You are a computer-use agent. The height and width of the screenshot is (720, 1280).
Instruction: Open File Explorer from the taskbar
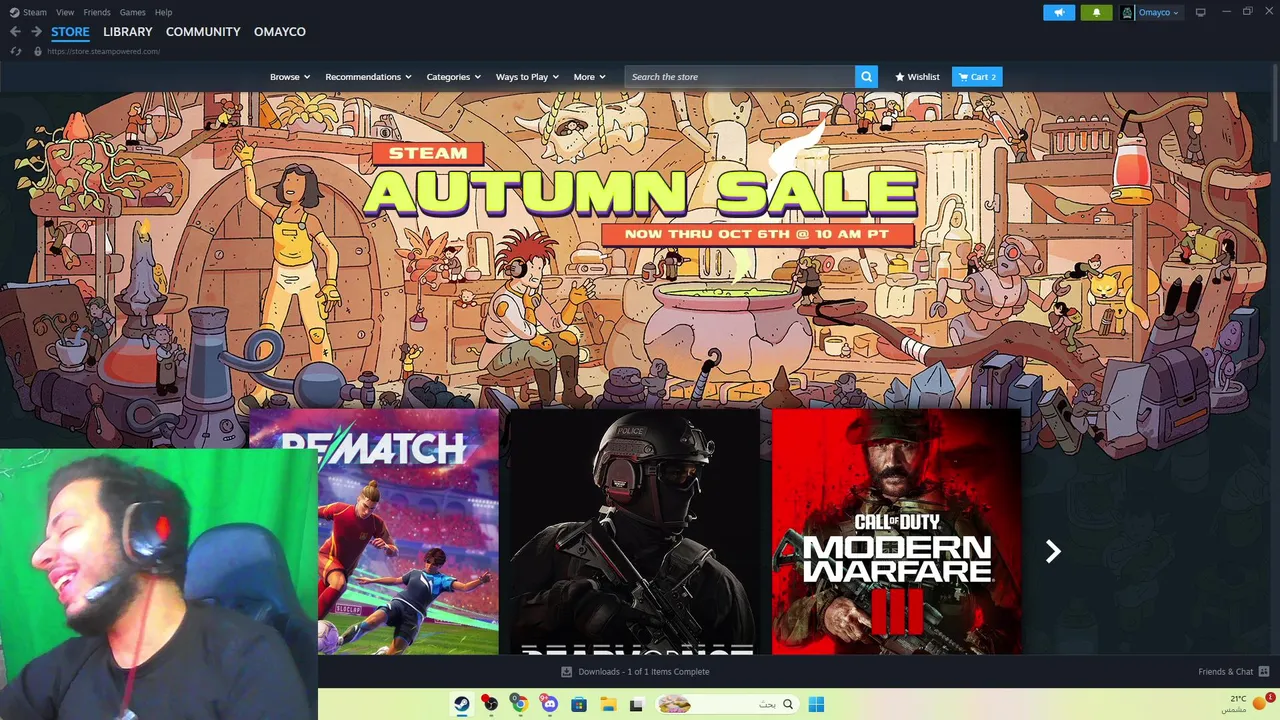[x=608, y=704]
